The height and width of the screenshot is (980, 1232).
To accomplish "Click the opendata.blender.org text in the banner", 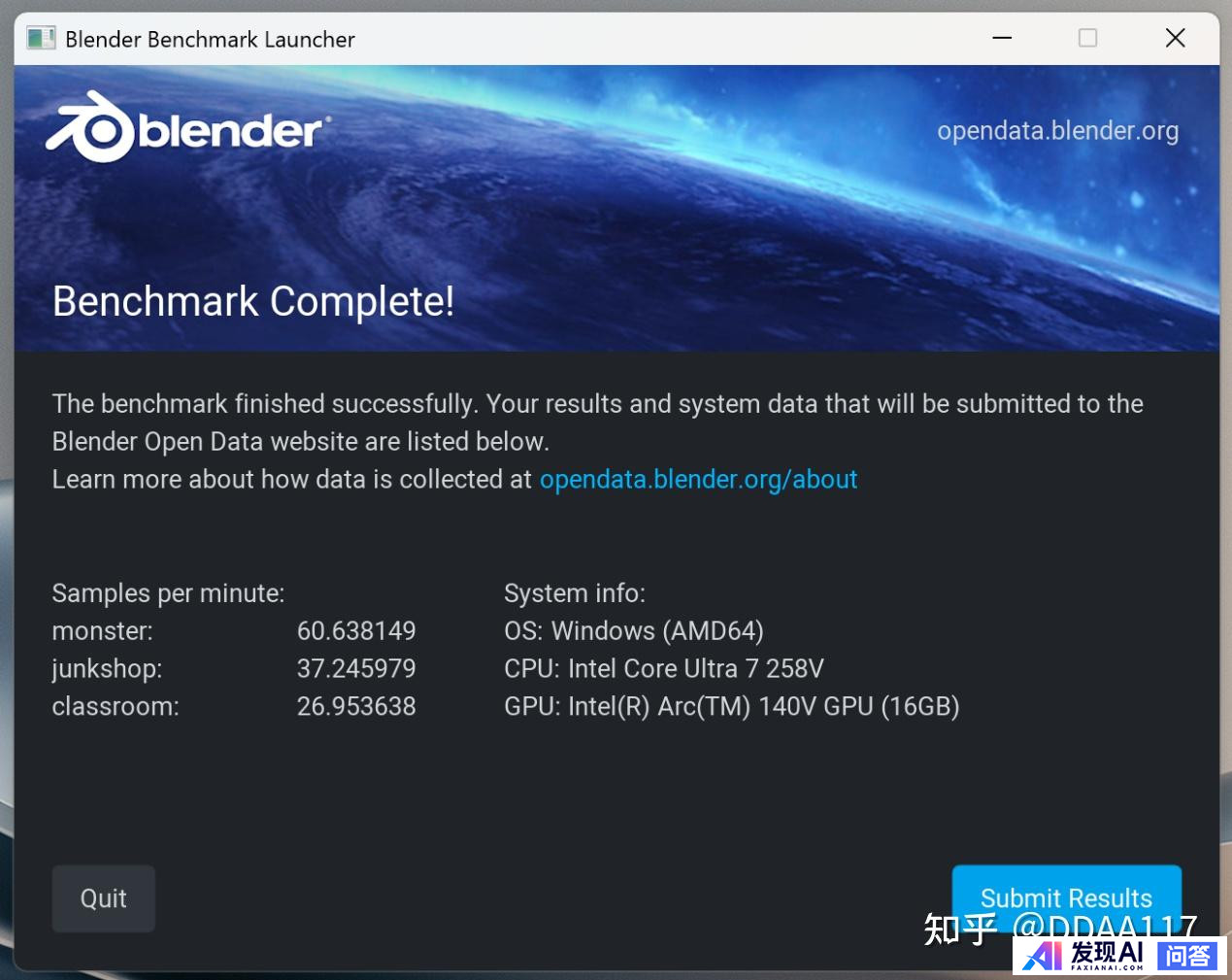I will tap(1057, 131).
